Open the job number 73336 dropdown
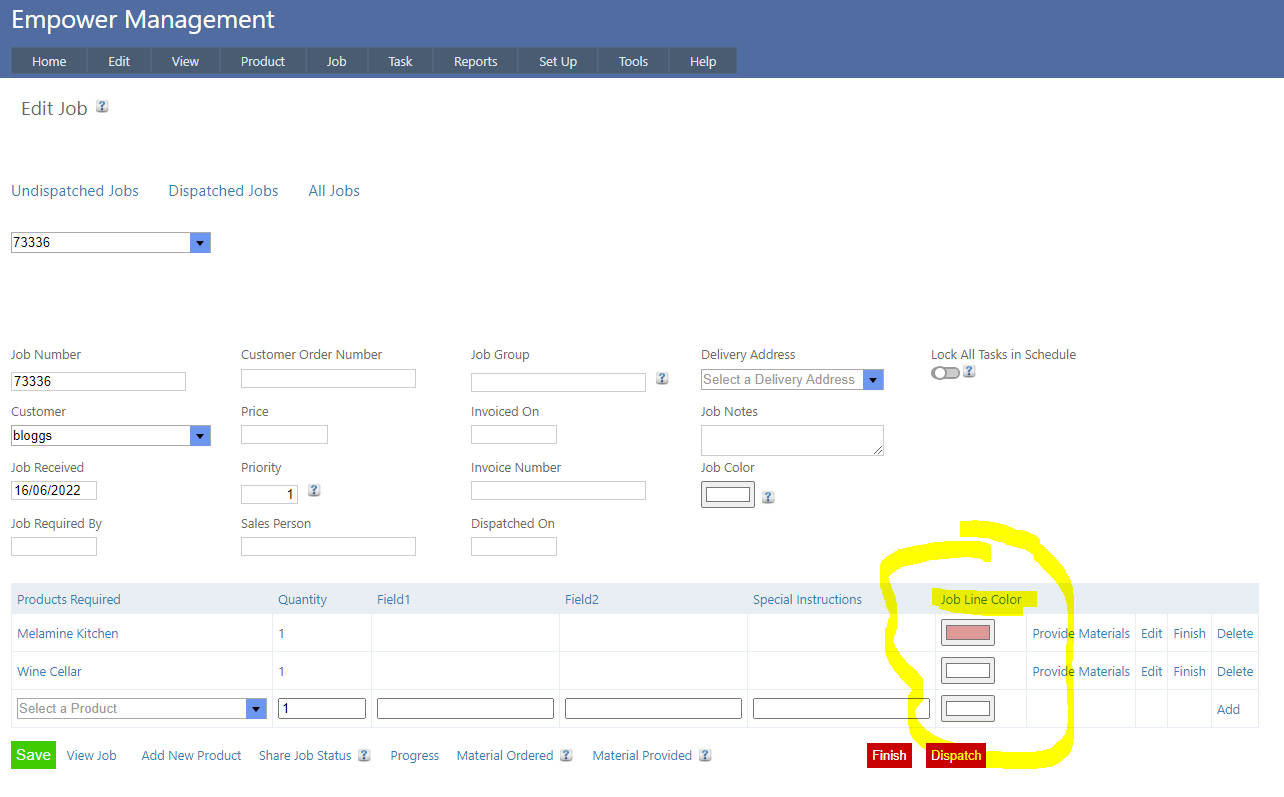The width and height of the screenshot is (1284, 797). coord(200,243)
